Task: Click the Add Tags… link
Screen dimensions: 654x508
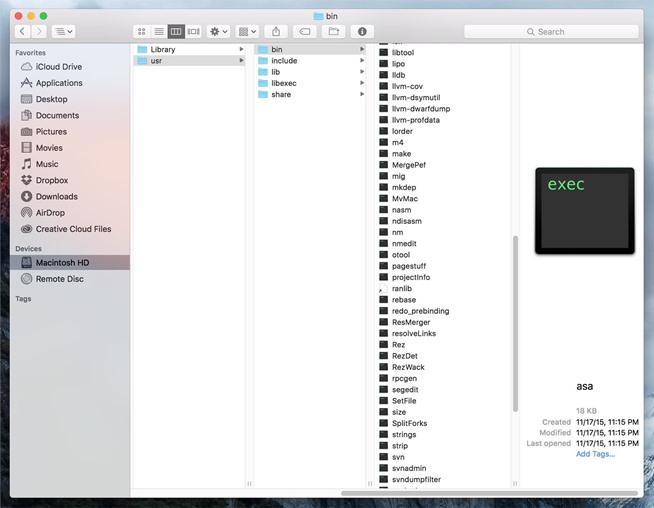Action: [x=595, y=454]
